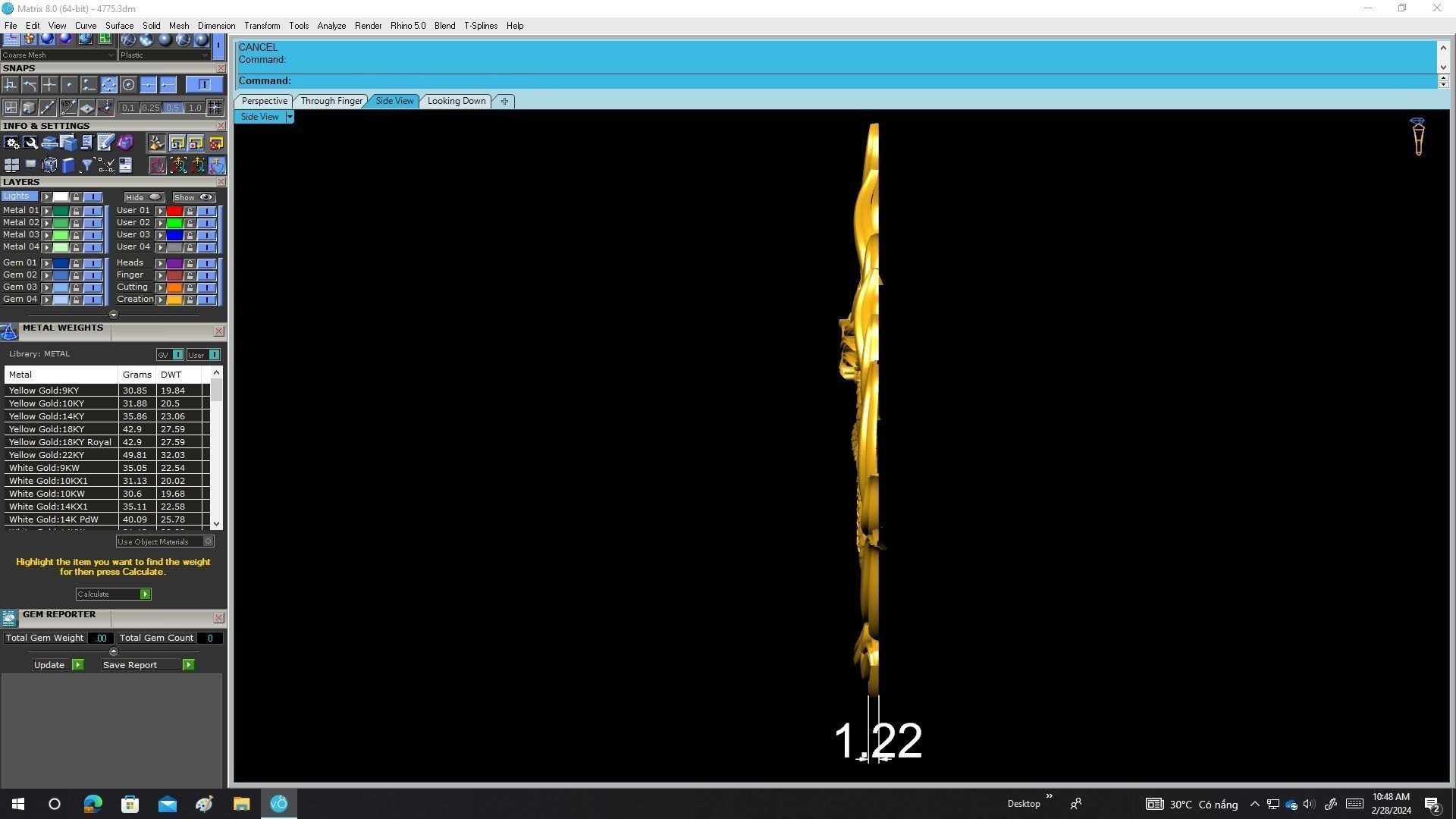This screenshot has height=819, width=1456.
Task: Click the four-viewport layout icon
Action: (x=11, y=165)
